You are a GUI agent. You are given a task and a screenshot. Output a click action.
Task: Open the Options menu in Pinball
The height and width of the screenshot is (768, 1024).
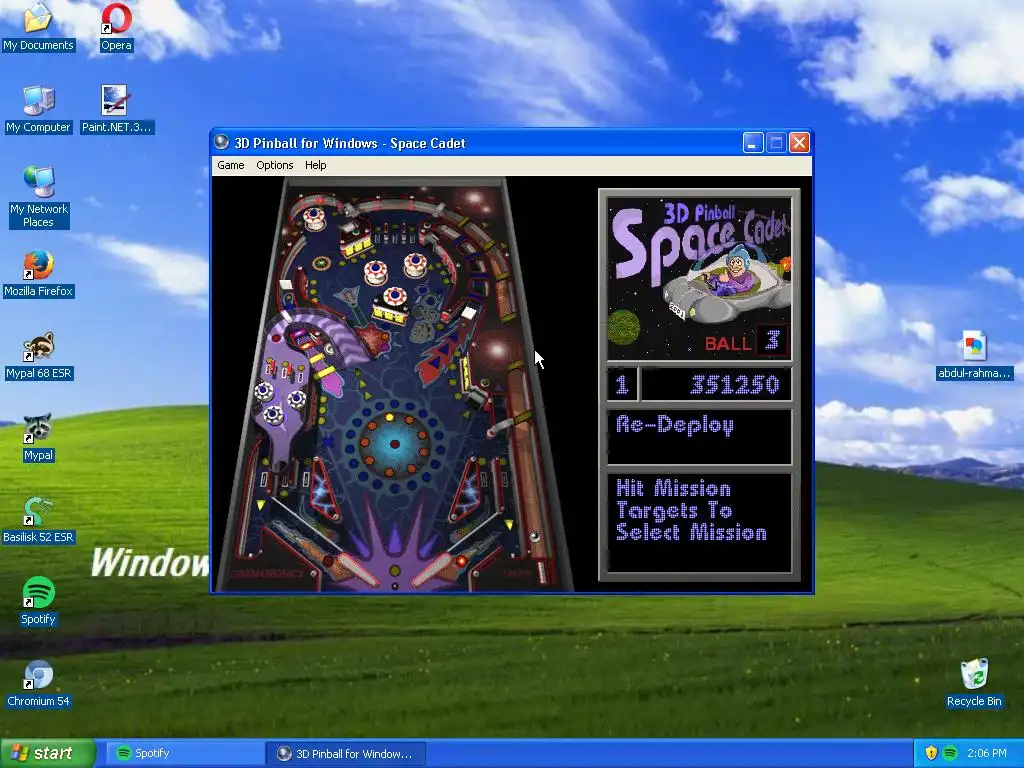coord(274,165)
